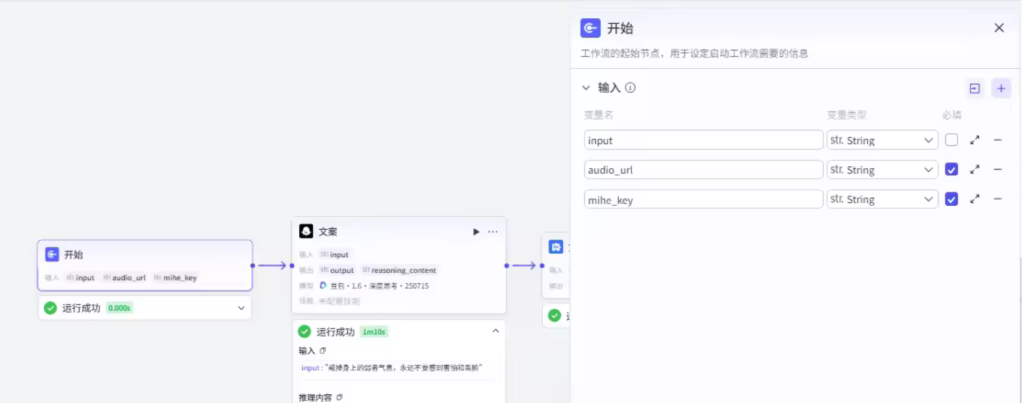Viewport: 1024px width, 403px height.
Task: Expand the 开始 node run result
Action: click(x=240, y=308)
